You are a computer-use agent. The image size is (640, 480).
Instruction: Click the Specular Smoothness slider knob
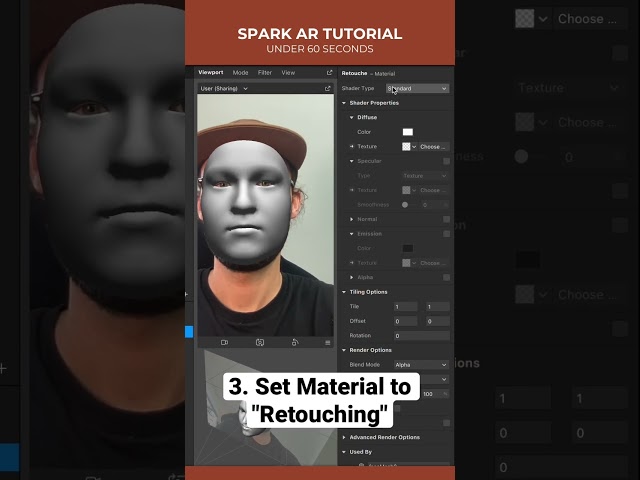click(405, 205)
